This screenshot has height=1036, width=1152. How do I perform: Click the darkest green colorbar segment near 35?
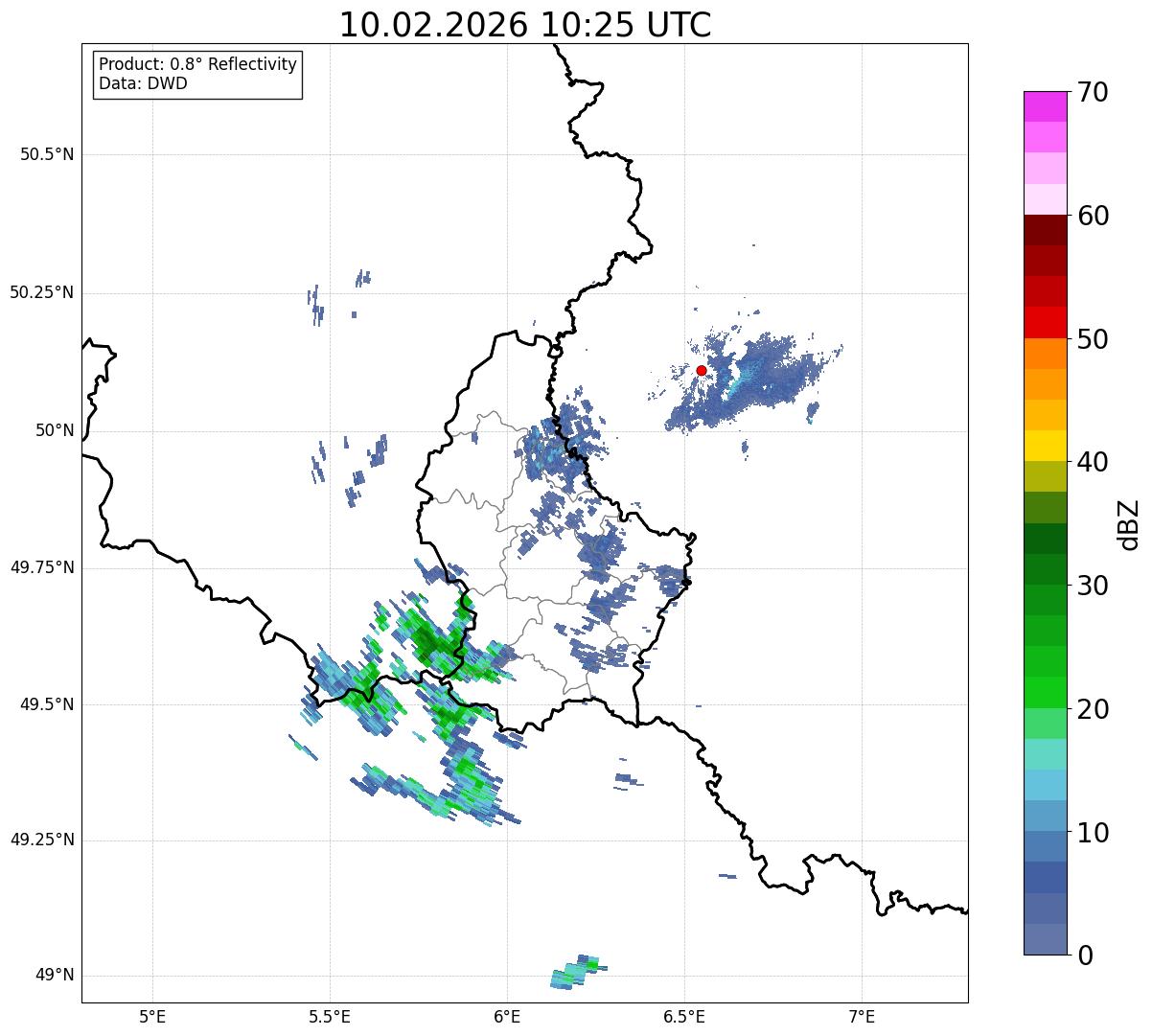tap(1045, 539)
